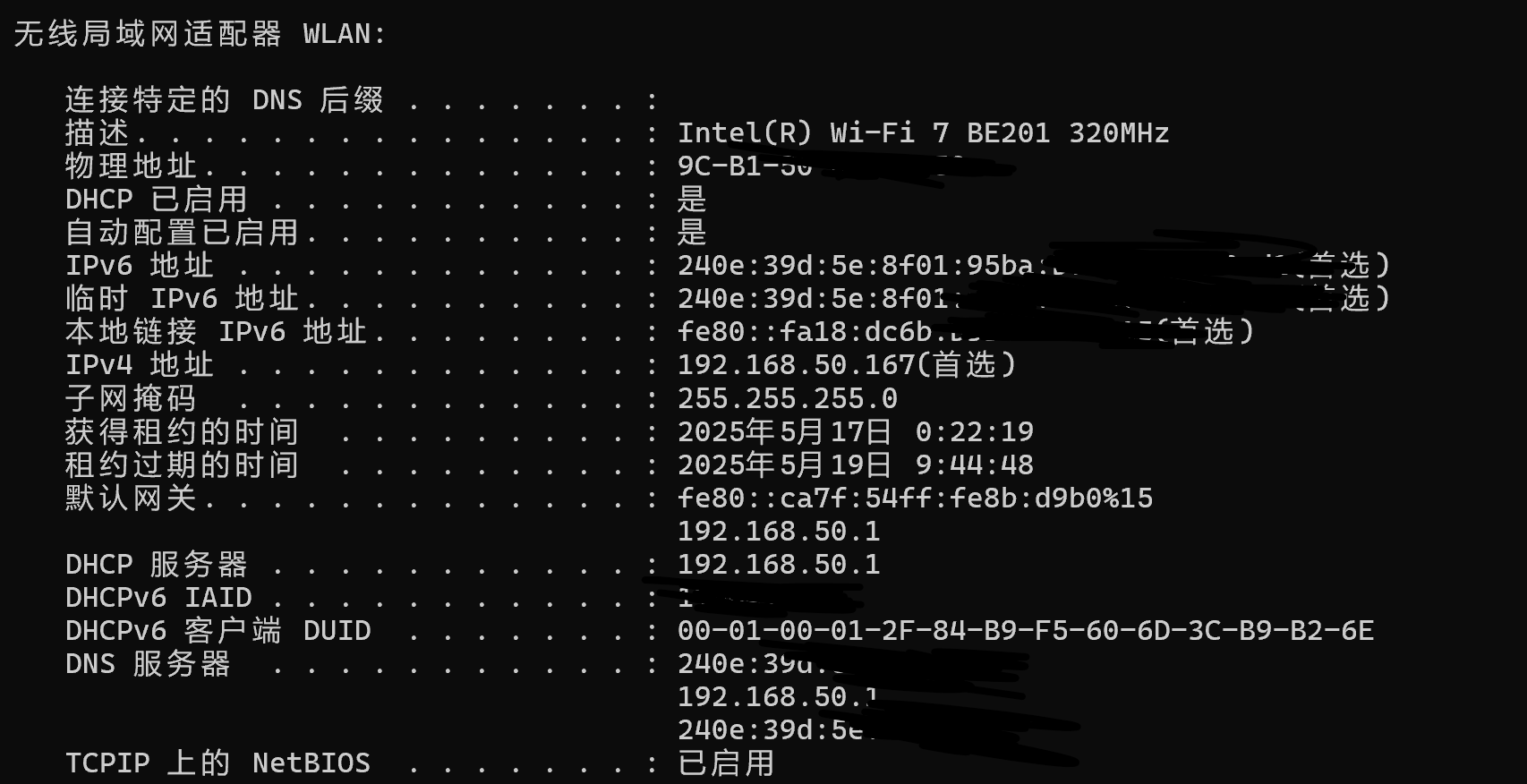Click the lease expiry time 9:44:48
The image size is (1527, 784).
[x=974, y=465]
